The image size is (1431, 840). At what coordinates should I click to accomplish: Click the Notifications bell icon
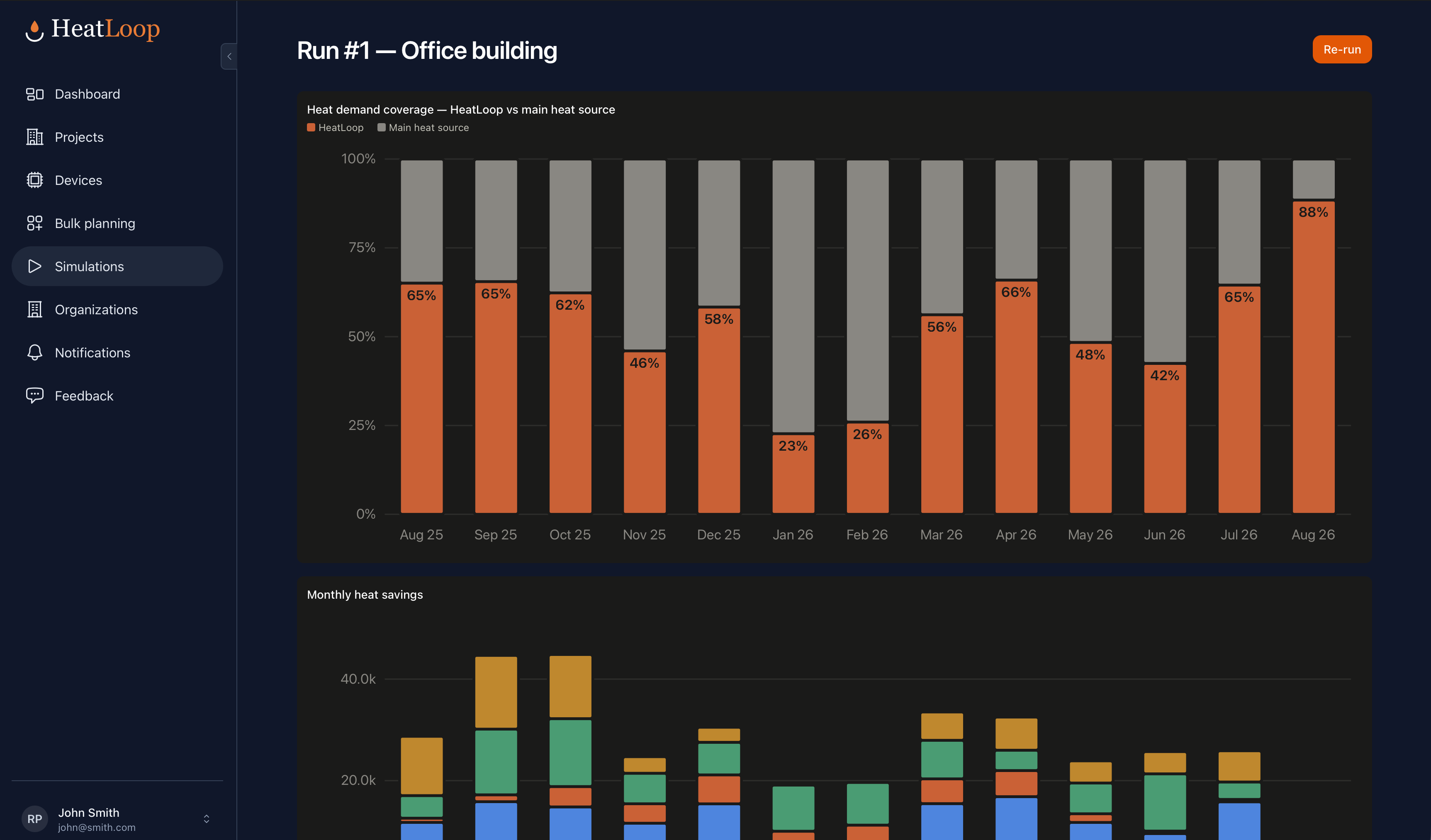click(x=35, y=352)
